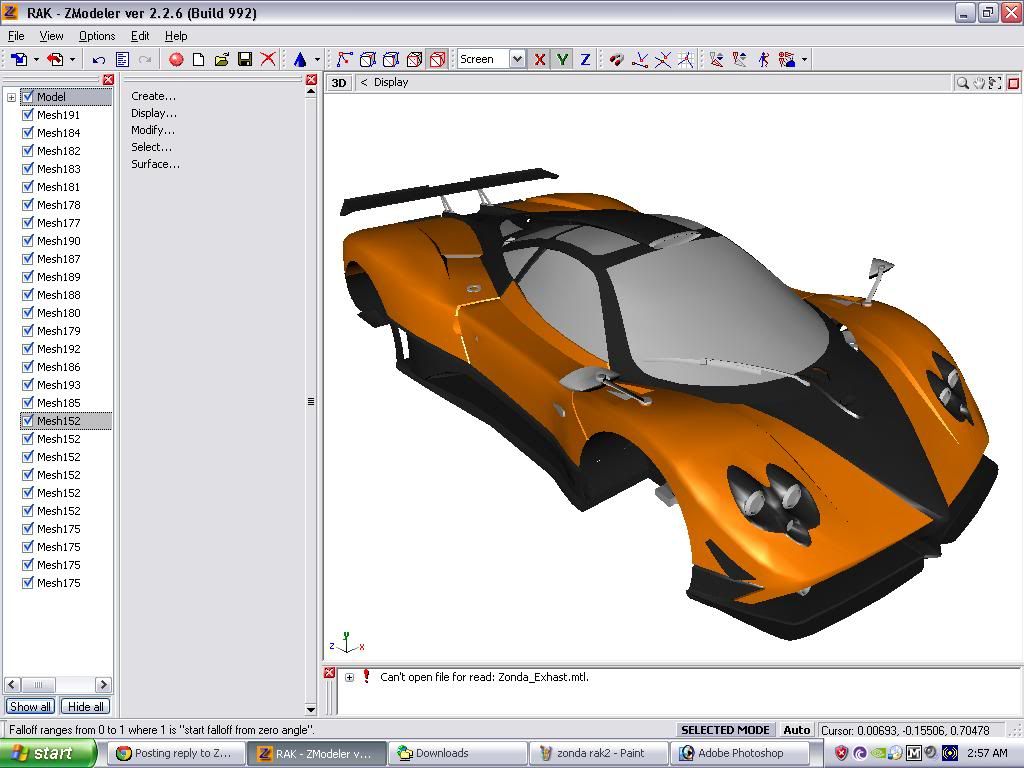Click the red X delete icon

tap(268, 60)
